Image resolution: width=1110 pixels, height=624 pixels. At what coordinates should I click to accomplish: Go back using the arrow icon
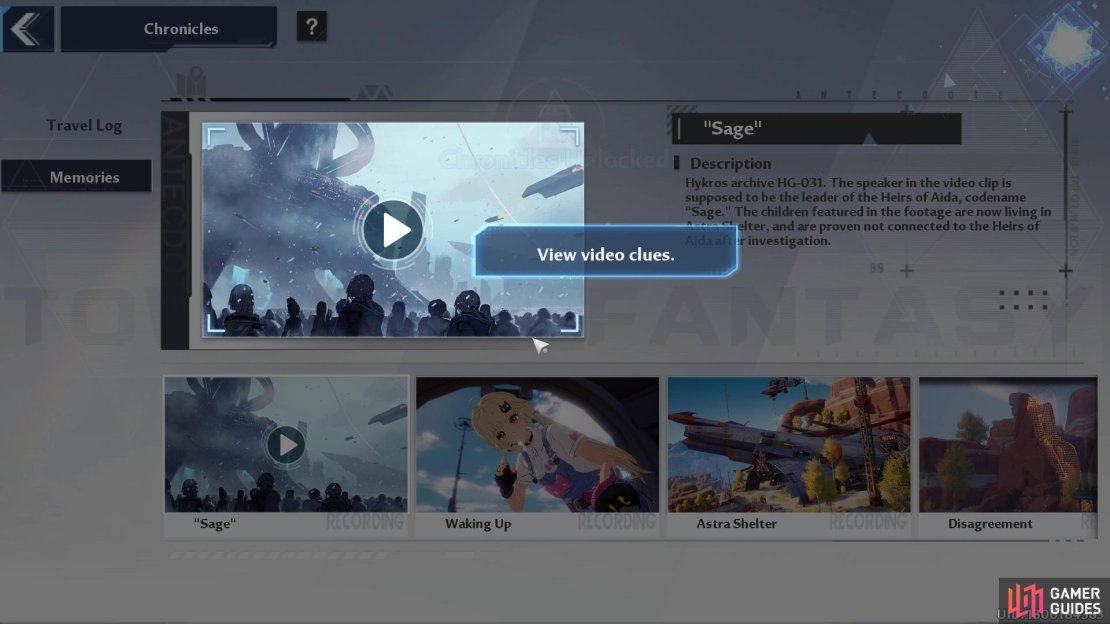click(x=28, y=29)
